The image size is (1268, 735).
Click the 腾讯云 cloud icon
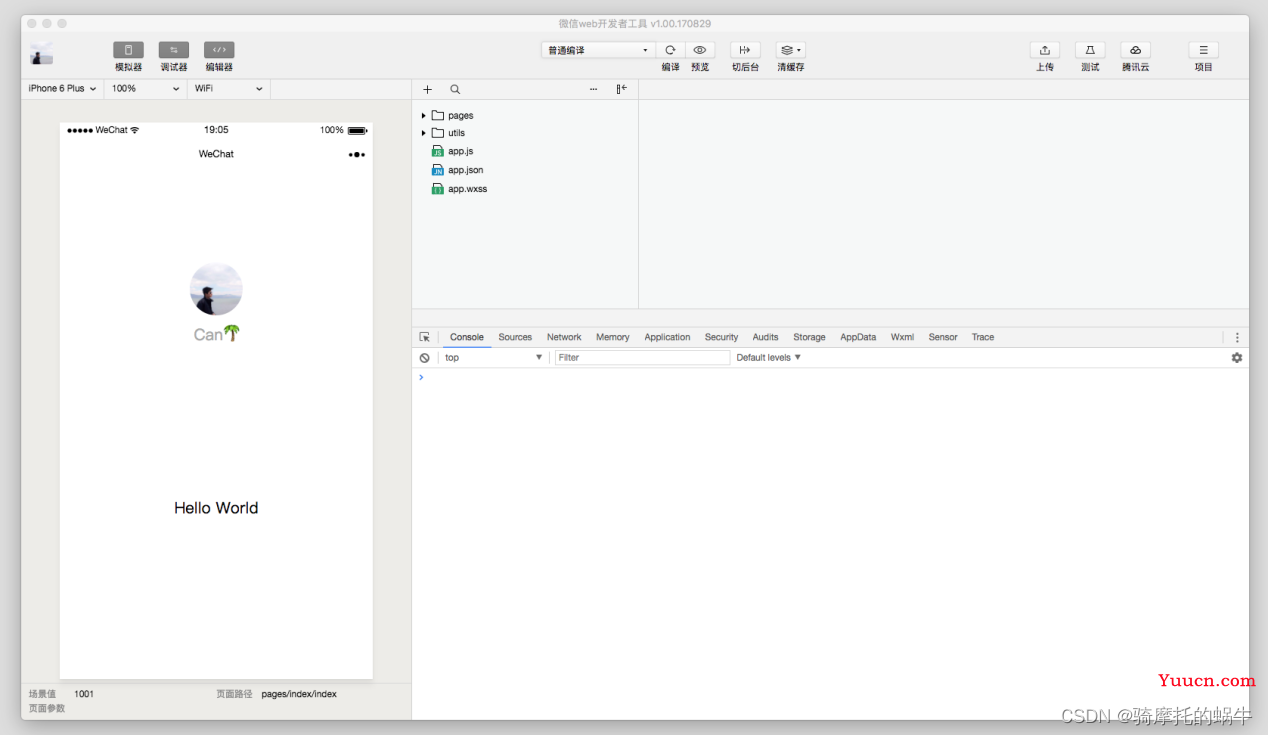tap(1135, 50)
